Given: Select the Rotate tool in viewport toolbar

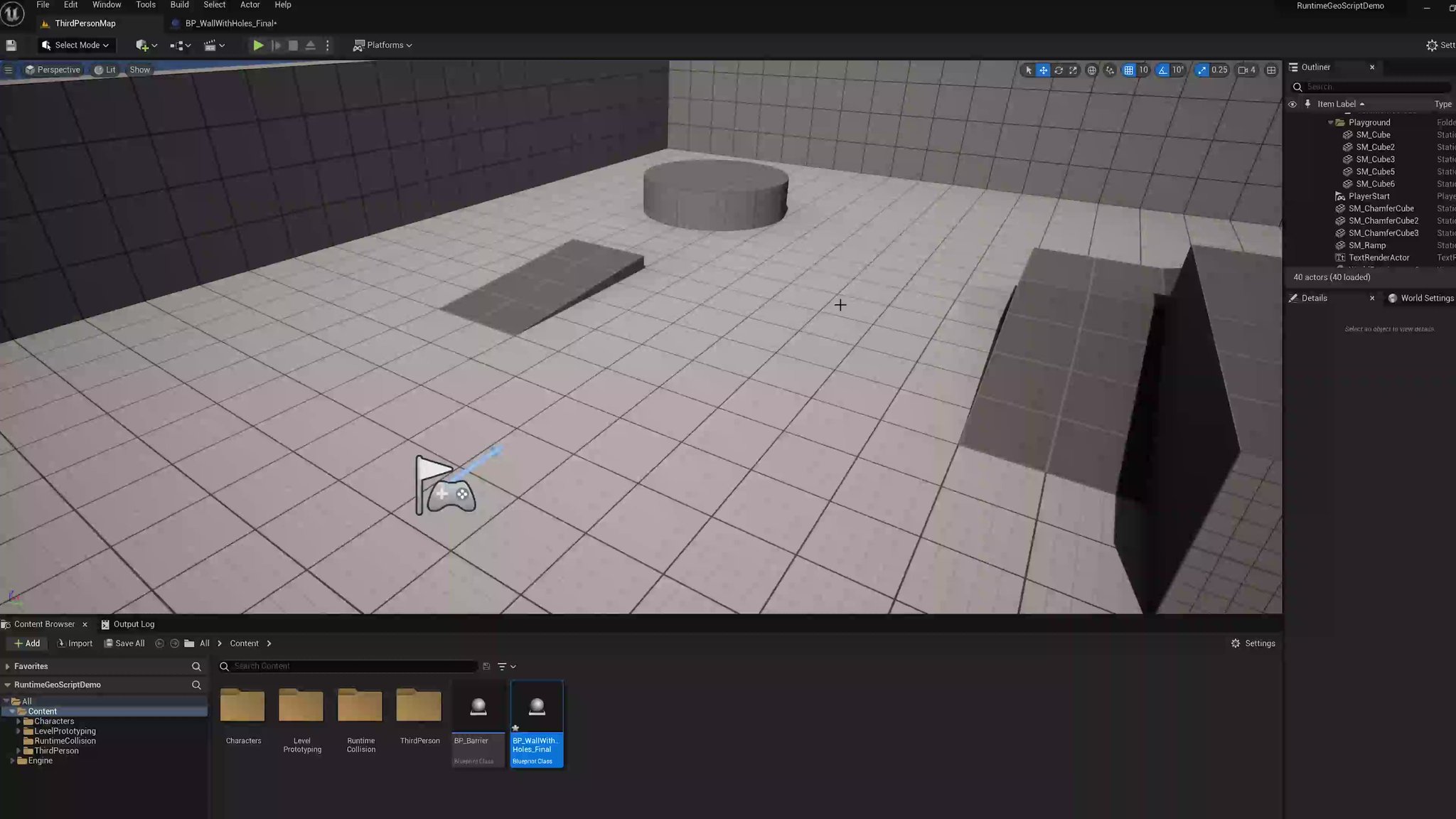Looking at the screenshot, I should [x=1059, y=70].
